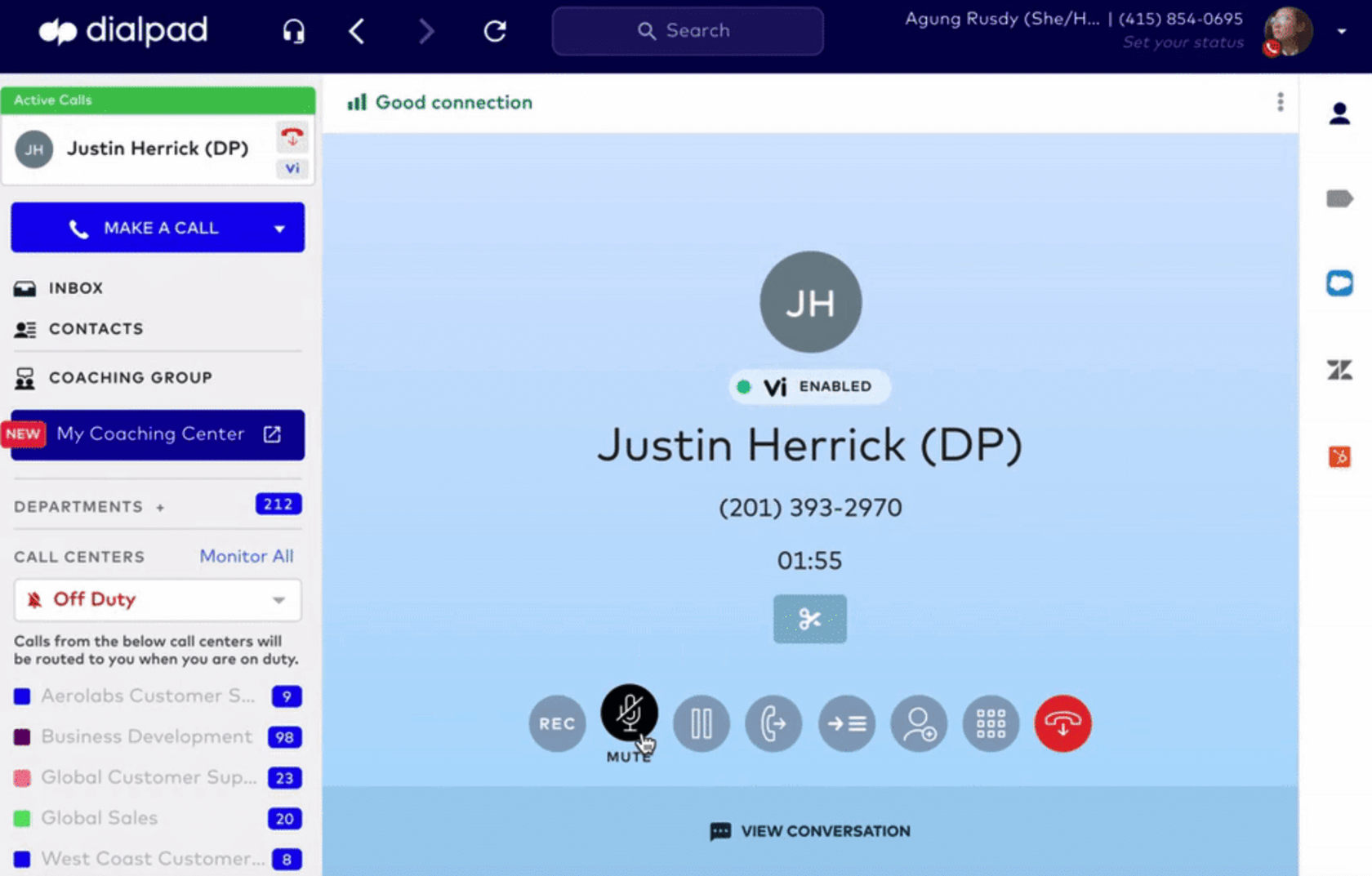The width and height of the screenshot is (1372, 876).
Task: Toggle the Vi ENABLED pill
Action: pos(809,386)
